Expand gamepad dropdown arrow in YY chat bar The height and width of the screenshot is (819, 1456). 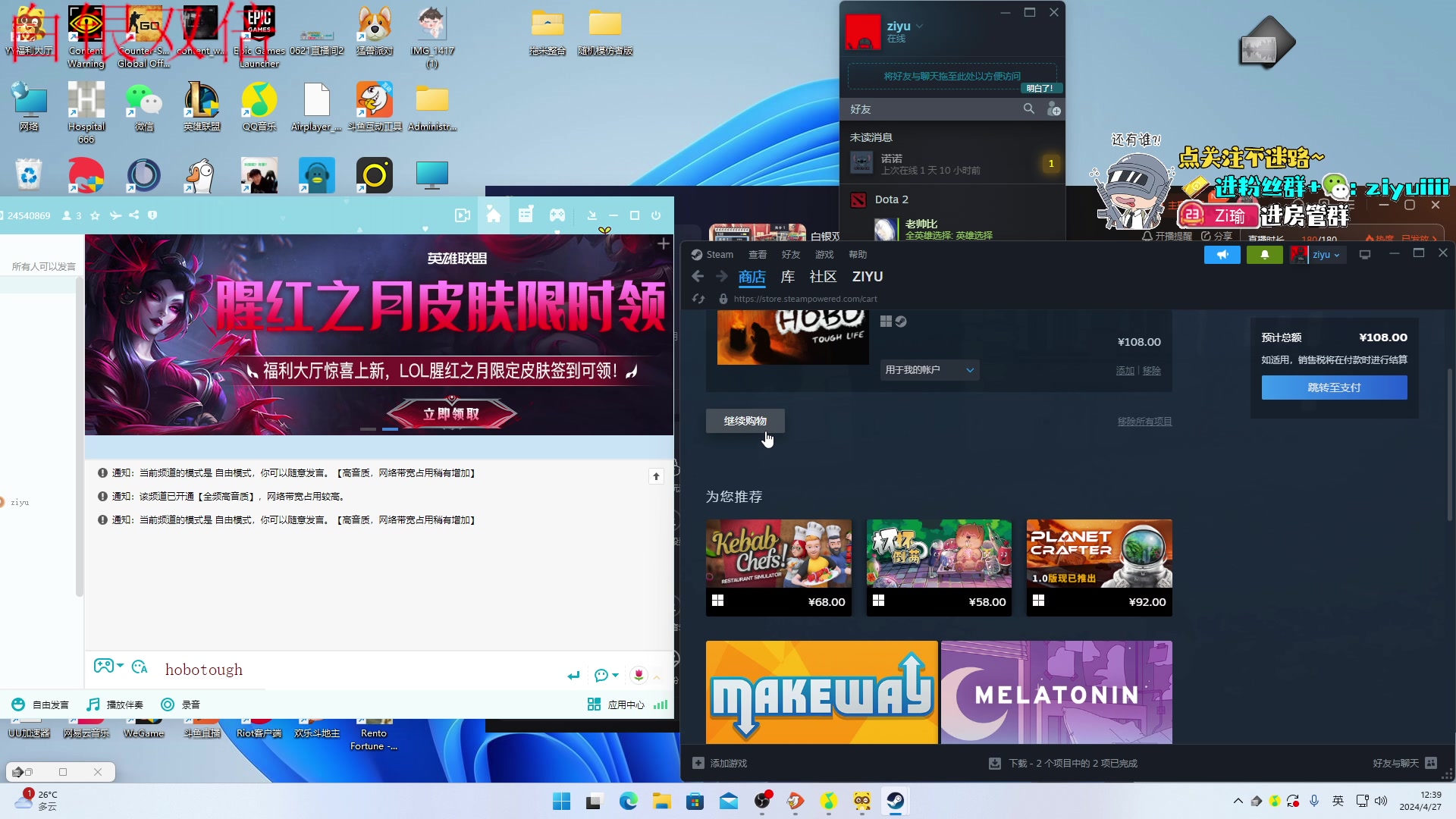pyautogui.click(x=121, y=665)
